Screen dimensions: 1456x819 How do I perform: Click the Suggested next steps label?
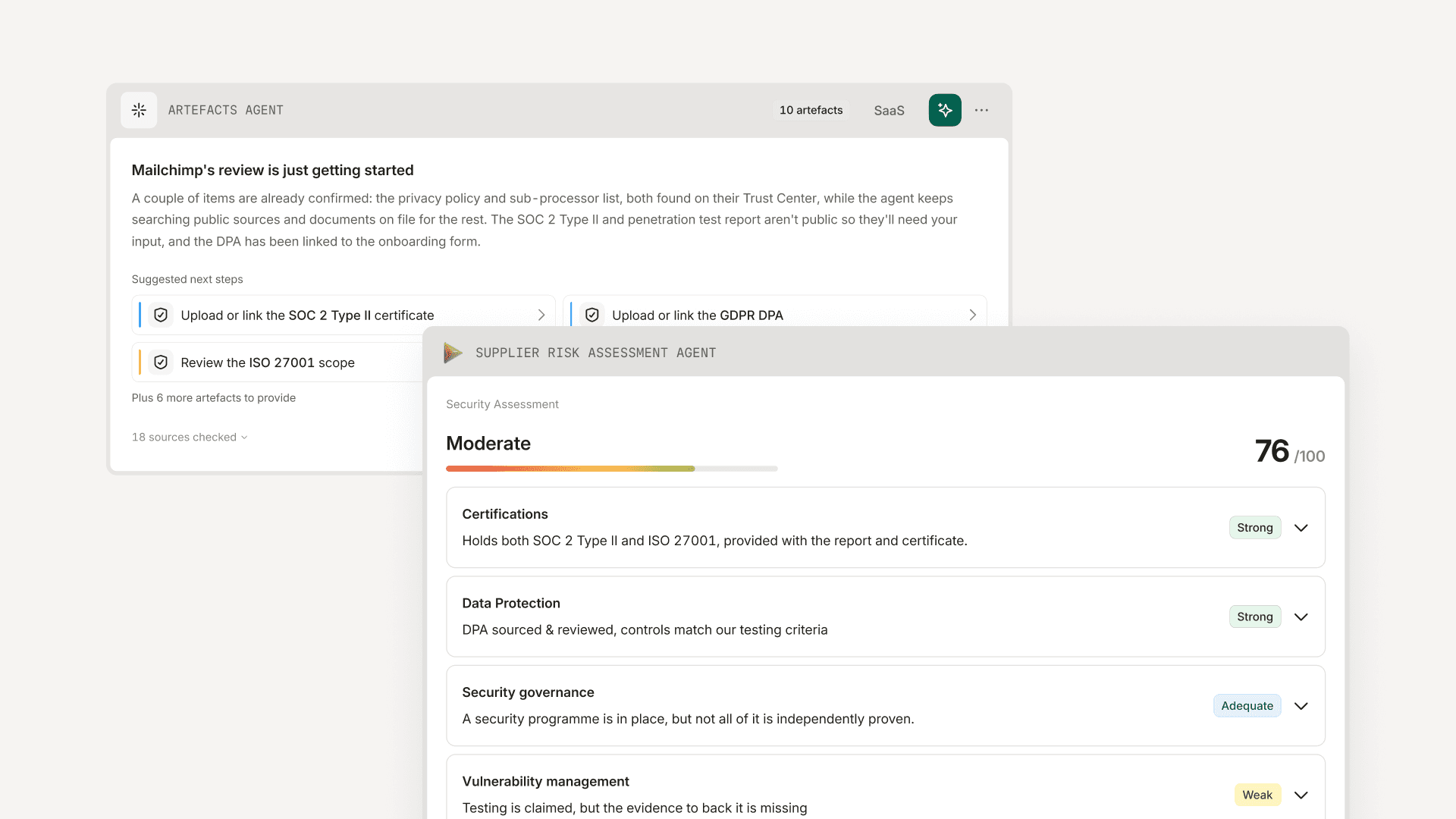pyautogui.click(x=187, y=279)
